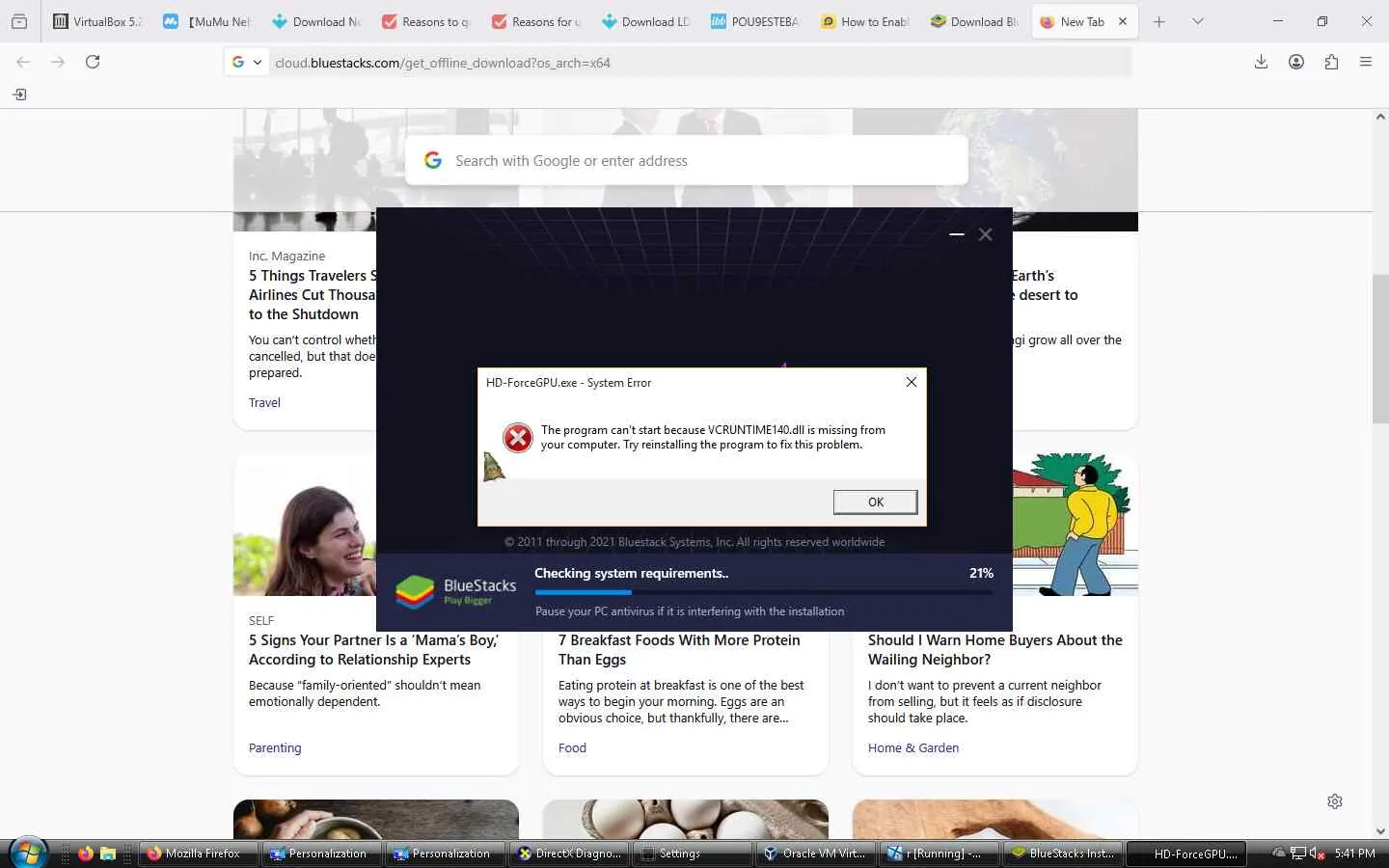Open the 5 Things Travelers article headline

[313, 295]
